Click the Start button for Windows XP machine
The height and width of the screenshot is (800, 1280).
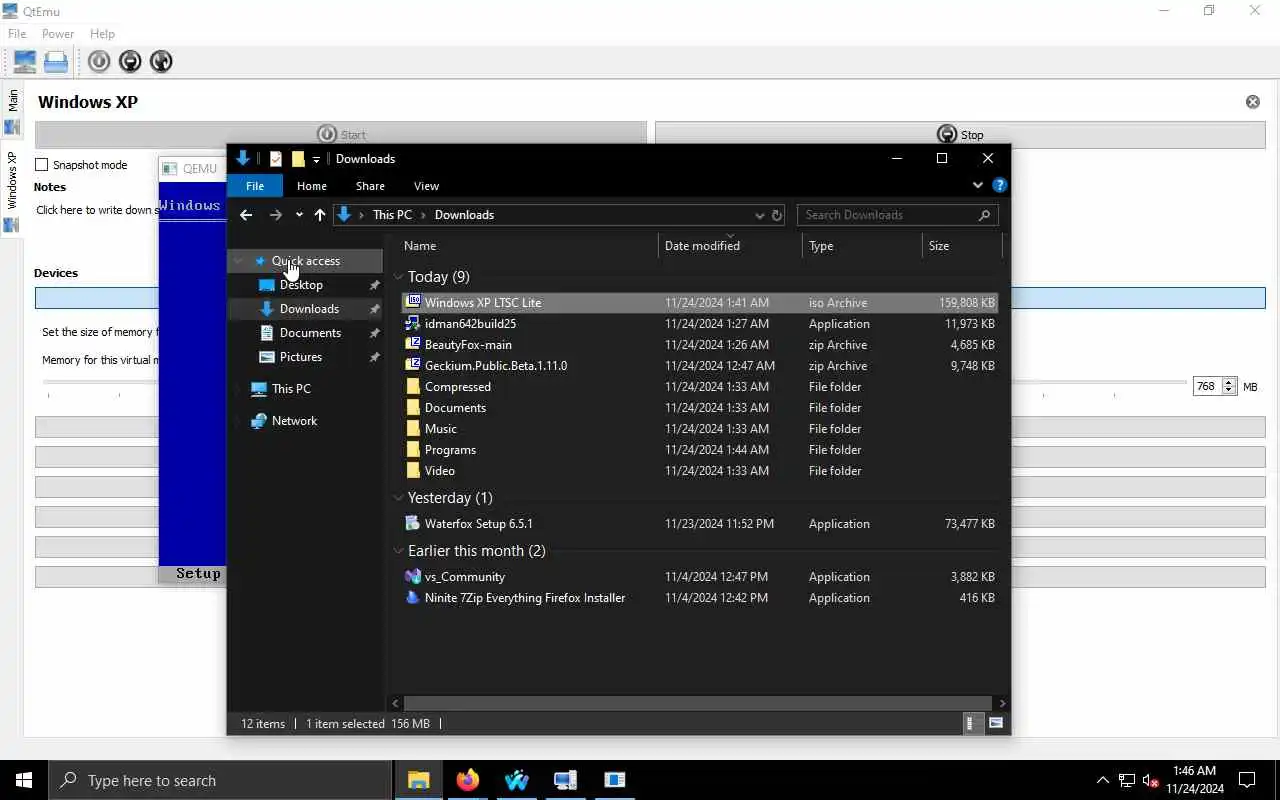click(x=341, y=134)
